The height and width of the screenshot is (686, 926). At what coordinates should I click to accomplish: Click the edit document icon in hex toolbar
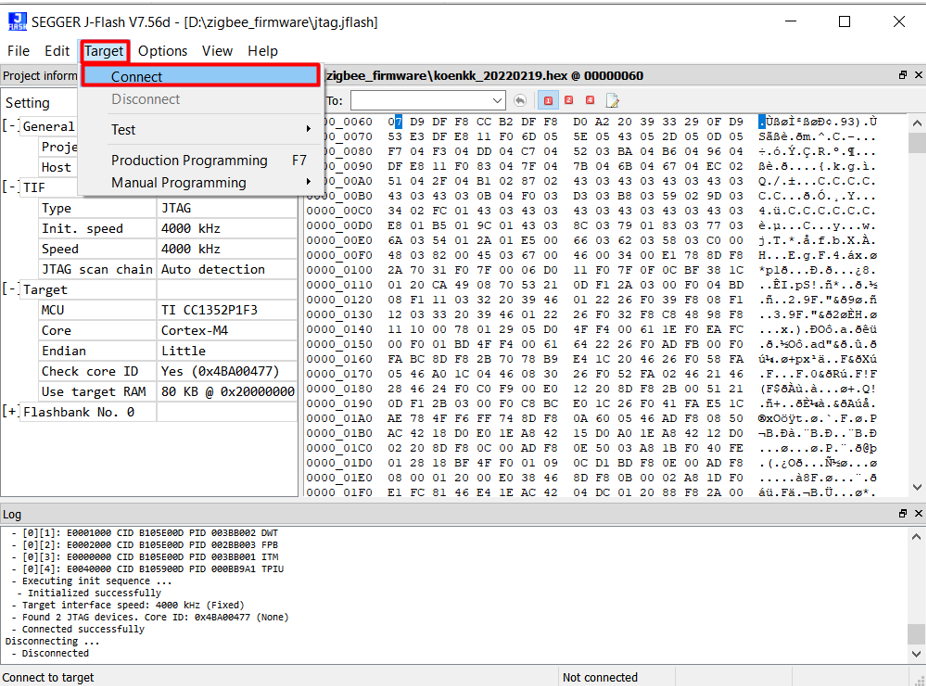pos(612,101)
